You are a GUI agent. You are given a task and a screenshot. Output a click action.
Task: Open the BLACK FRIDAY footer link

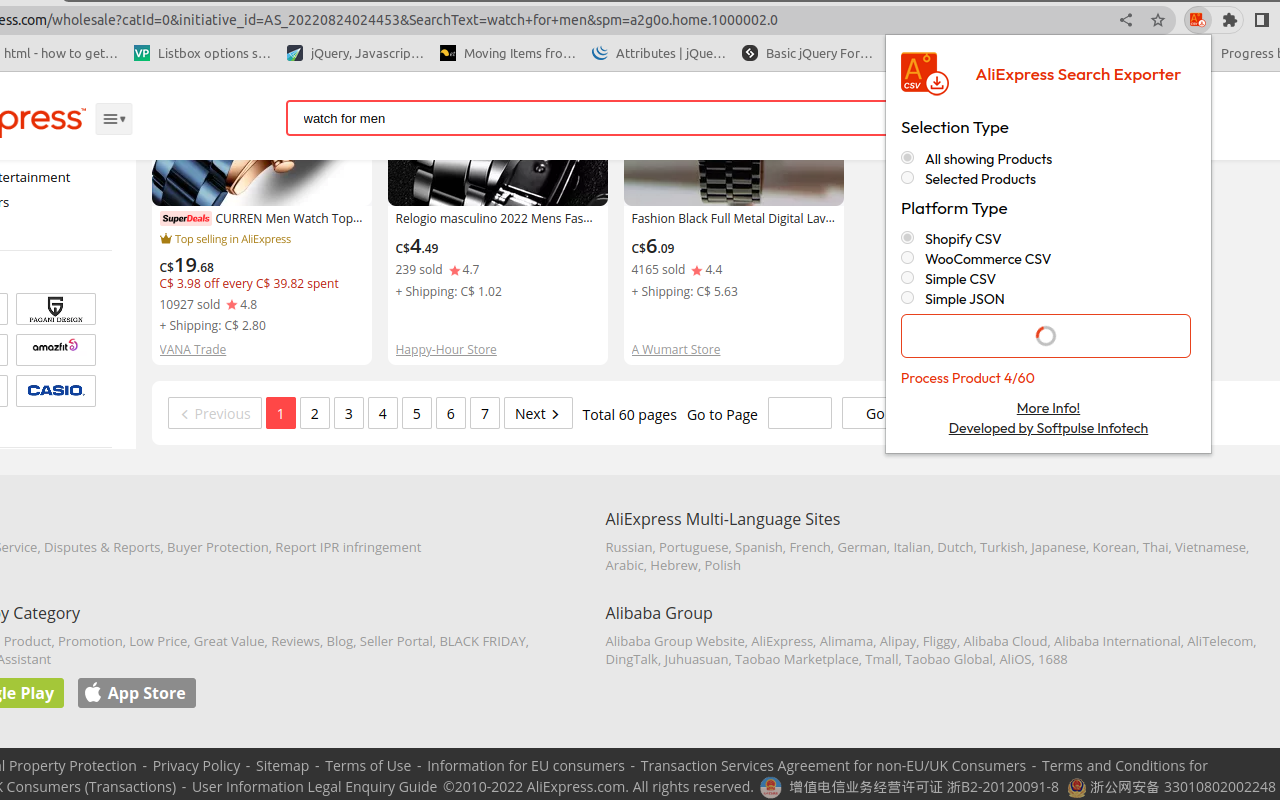482,641
